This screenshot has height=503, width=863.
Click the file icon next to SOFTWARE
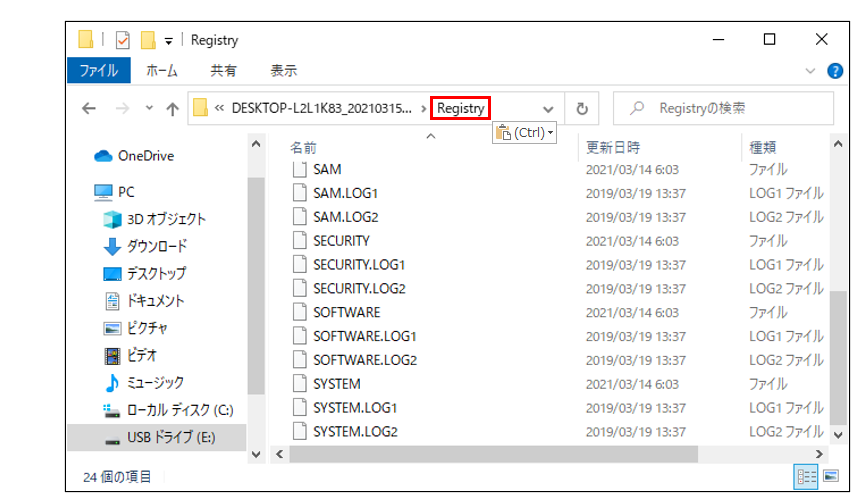(x=299, y=312)
